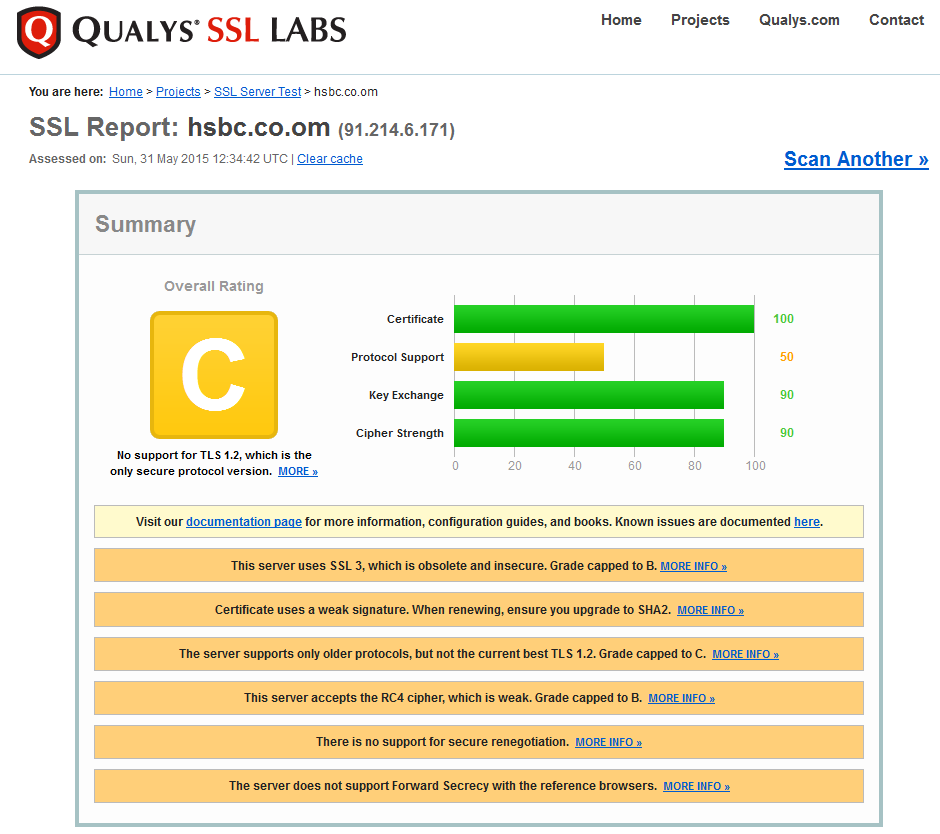Open the Contact menu item

pyautogui.click(x=896, y=20)
